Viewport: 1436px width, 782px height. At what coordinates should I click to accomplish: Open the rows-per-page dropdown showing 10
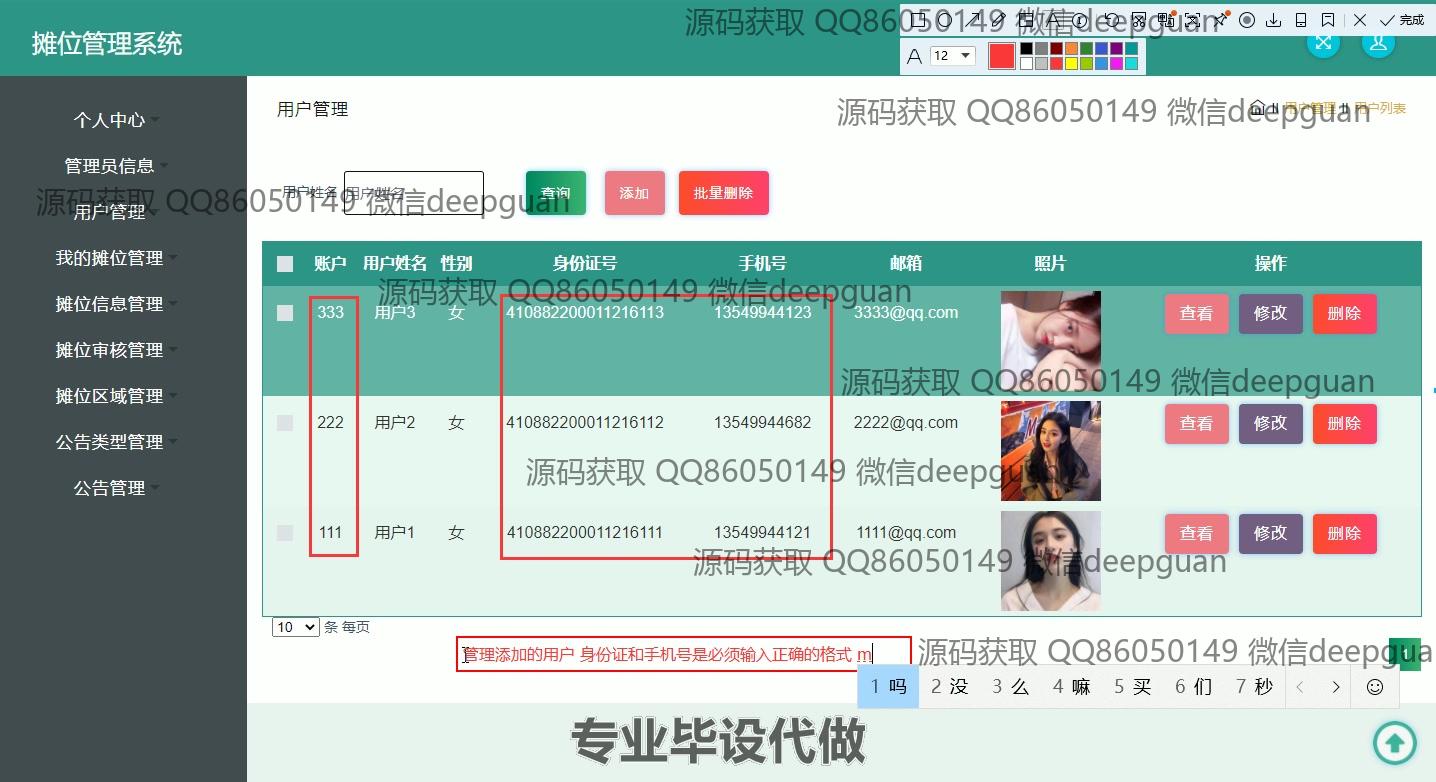[x=295, y=627]
